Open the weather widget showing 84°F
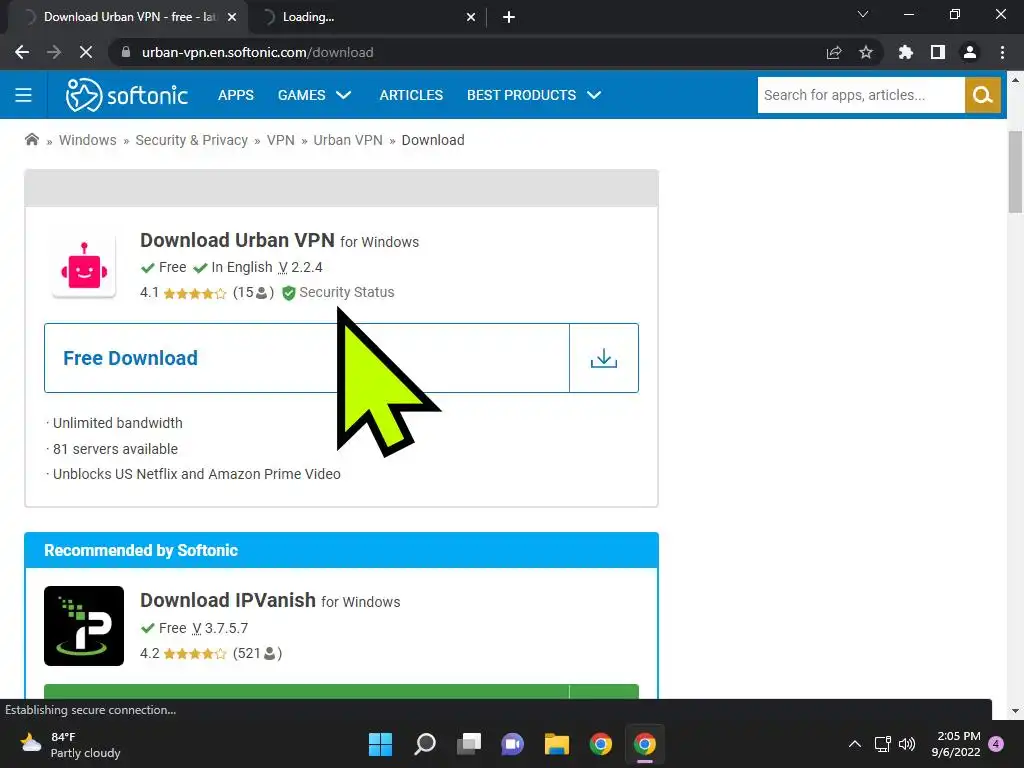The width and height of the screenshot is (1024, 768). click(70, 744)
